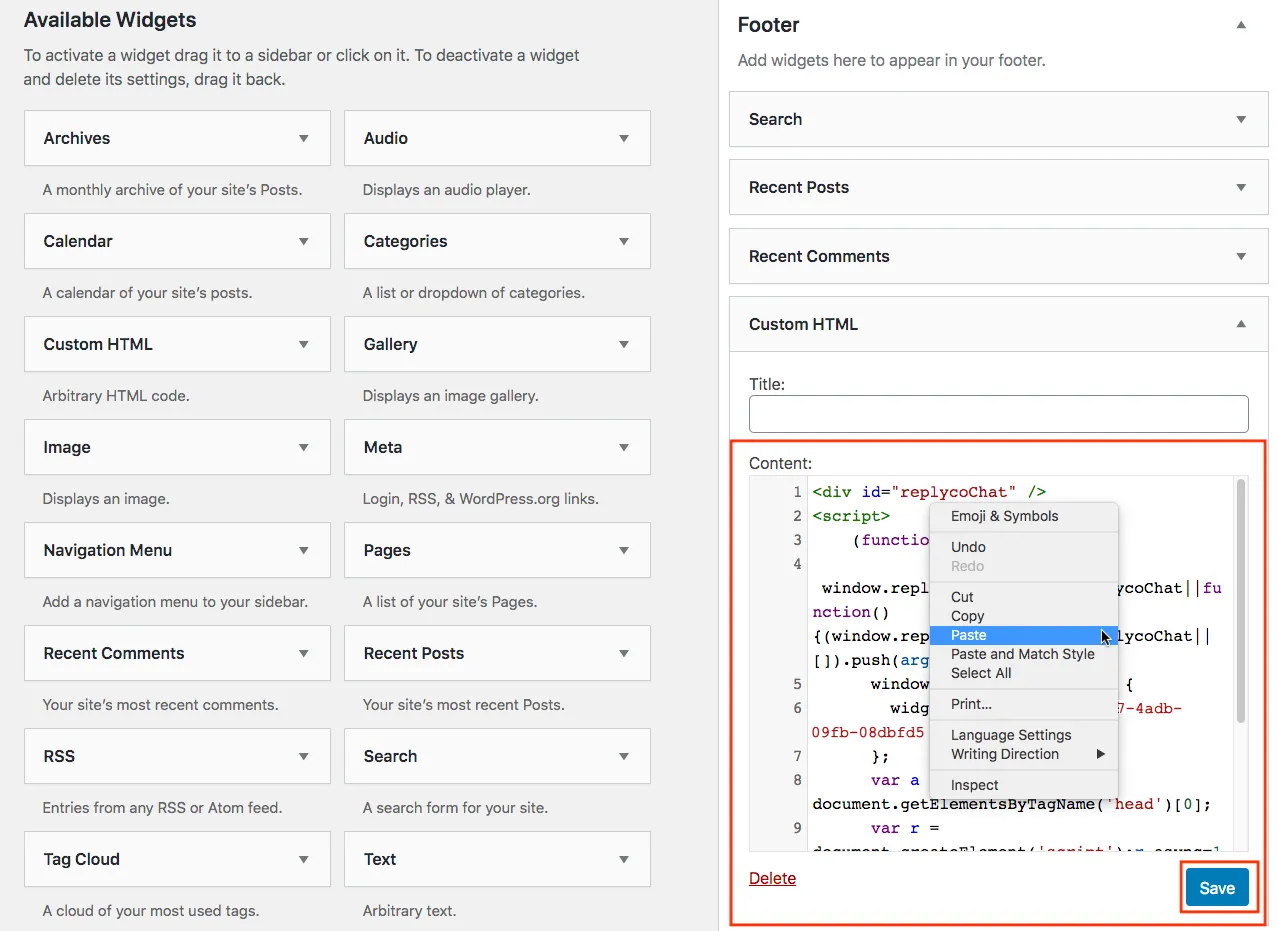1277x931 pixels.
Task: Open Writing Direction submenu arrow
Action: [x=1101, y=754]
